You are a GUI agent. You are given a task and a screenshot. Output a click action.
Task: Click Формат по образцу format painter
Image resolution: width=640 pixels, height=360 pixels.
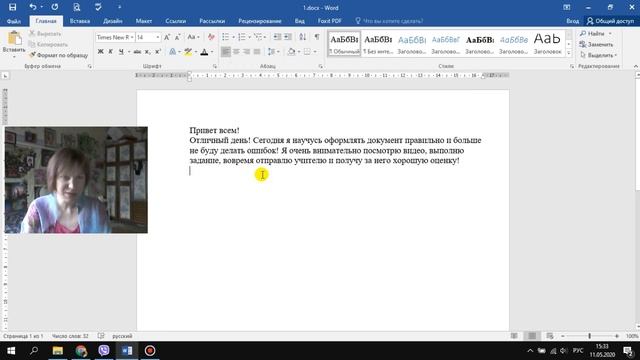(58, 55)
